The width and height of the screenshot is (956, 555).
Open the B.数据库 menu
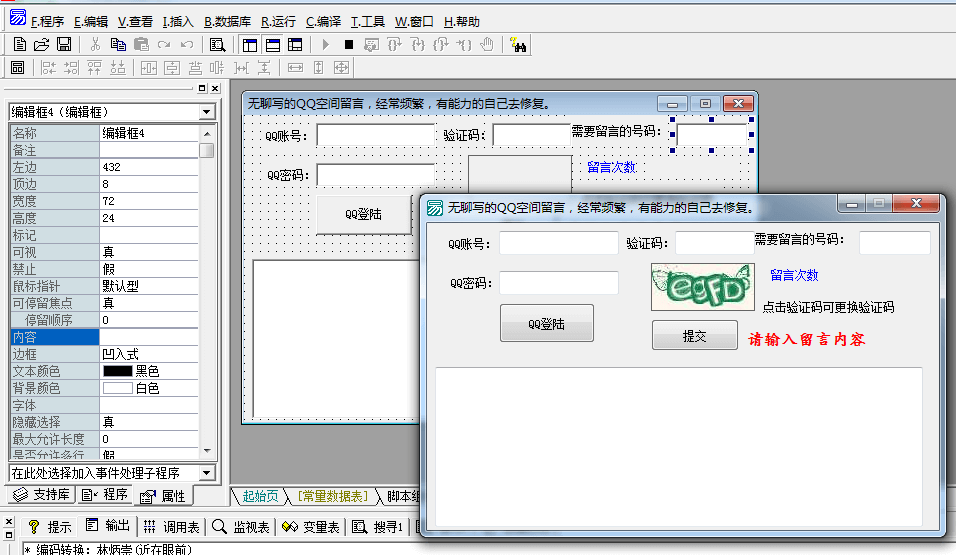click(227, 21)
